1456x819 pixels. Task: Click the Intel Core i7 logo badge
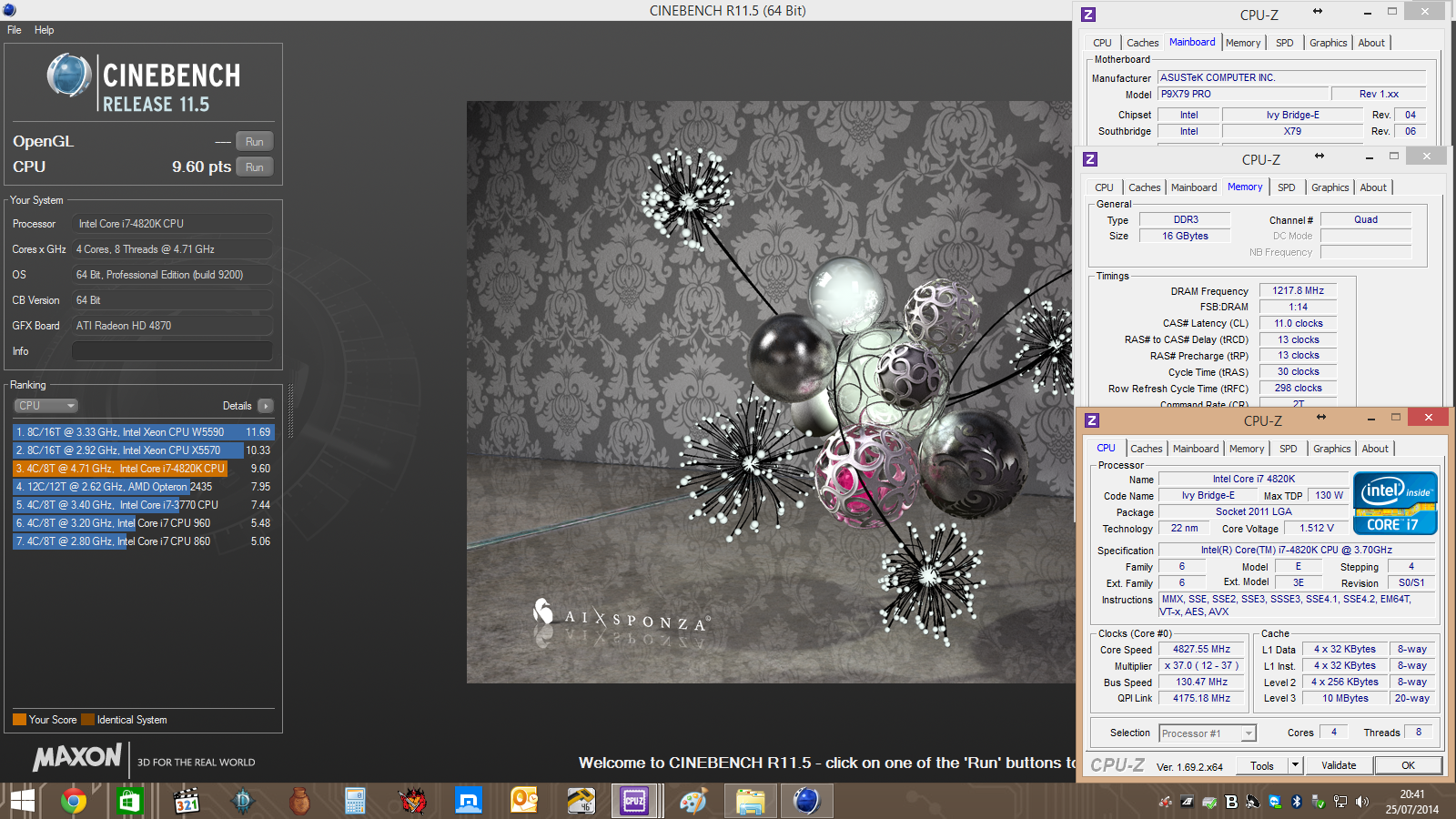pyautogui.click(x=1395, y=503)
